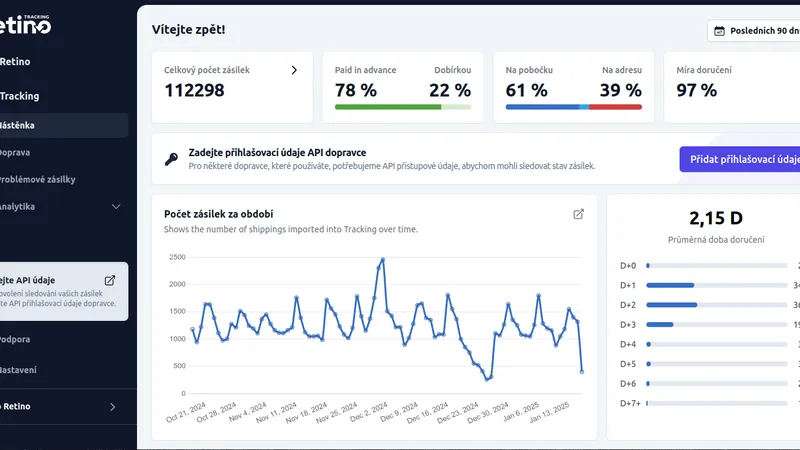
Task: Click the Vítejte zpět! heading
Action: point(188,30)
